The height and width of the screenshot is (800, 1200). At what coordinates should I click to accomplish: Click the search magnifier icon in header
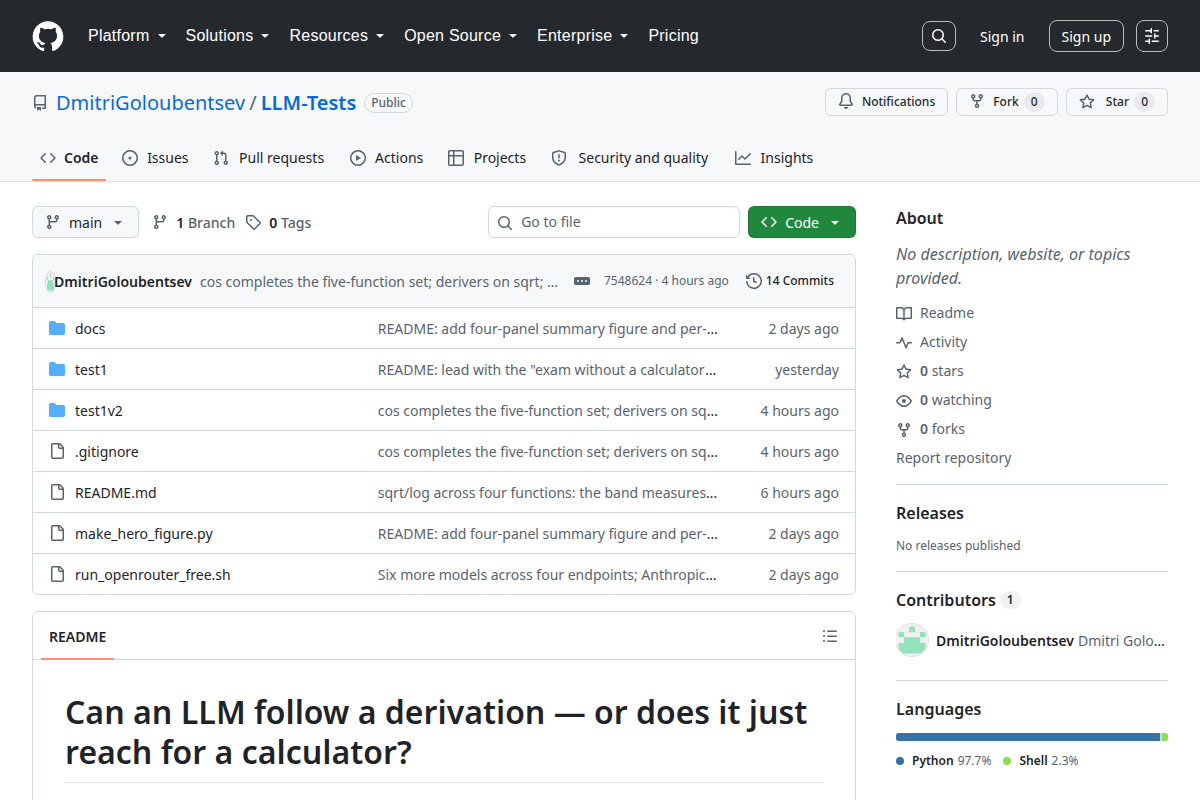click(938, 36)
